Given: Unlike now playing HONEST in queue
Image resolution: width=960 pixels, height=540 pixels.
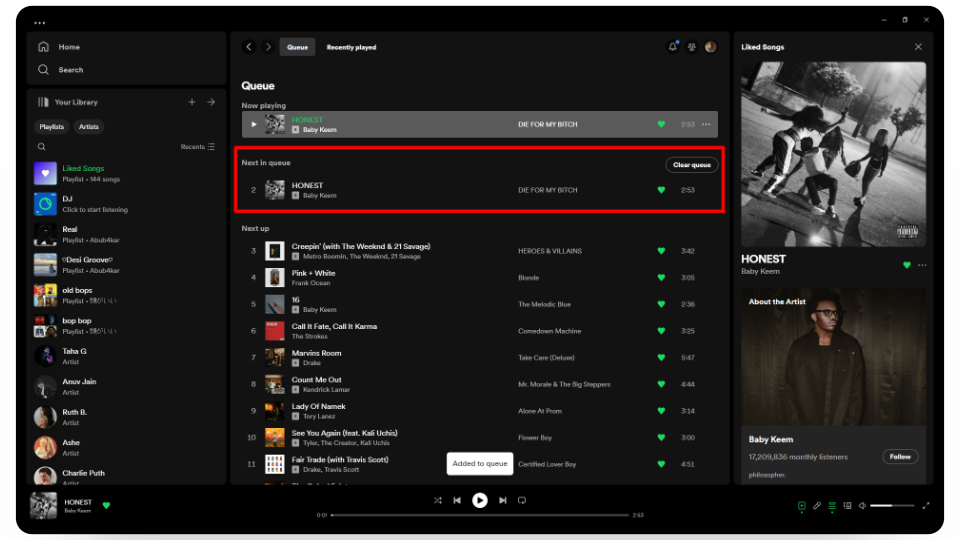Looking at the screenshot, I should [x=661, y=124].
